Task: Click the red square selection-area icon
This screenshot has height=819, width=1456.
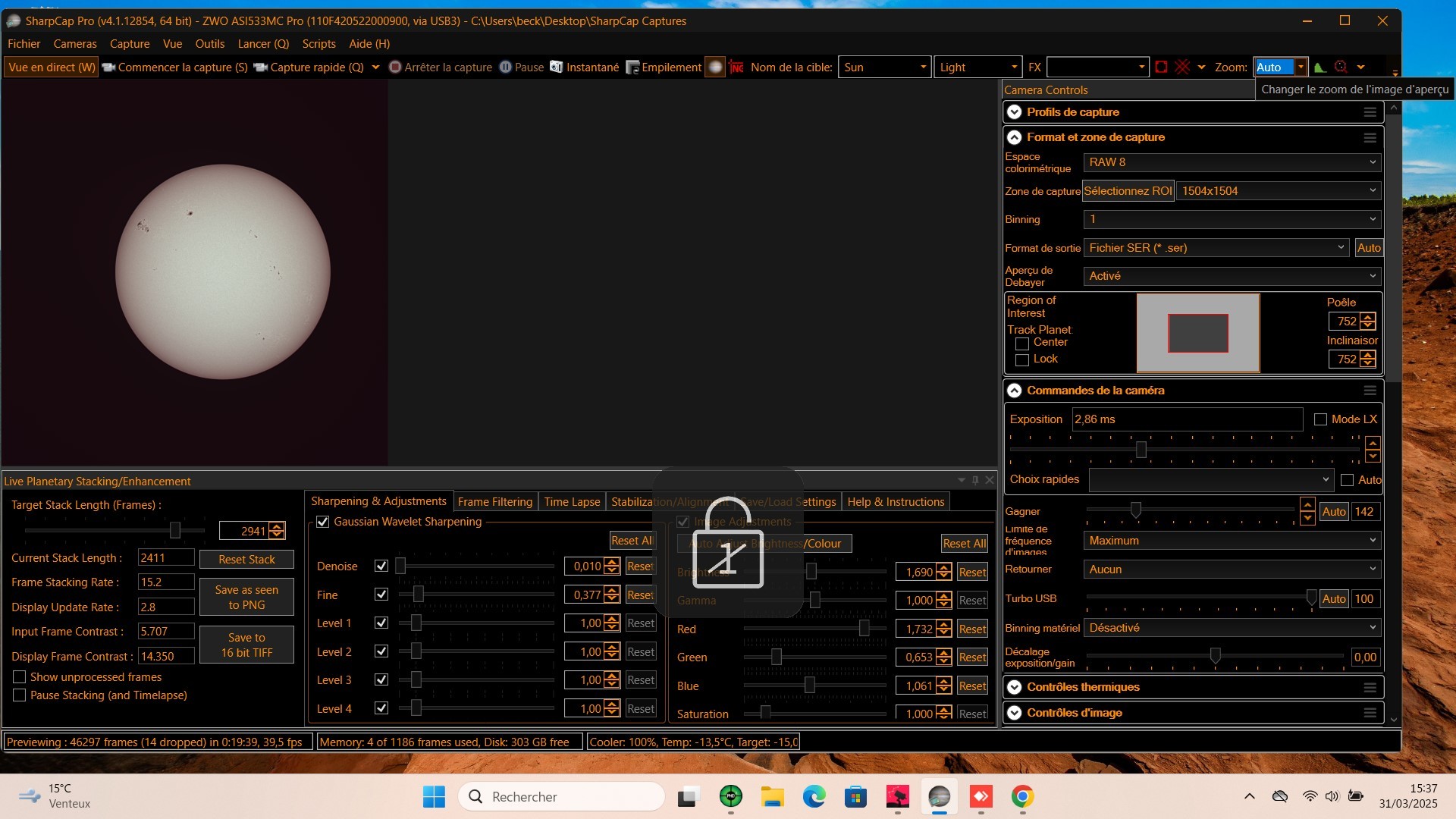Action: [x=1161, y=67]
